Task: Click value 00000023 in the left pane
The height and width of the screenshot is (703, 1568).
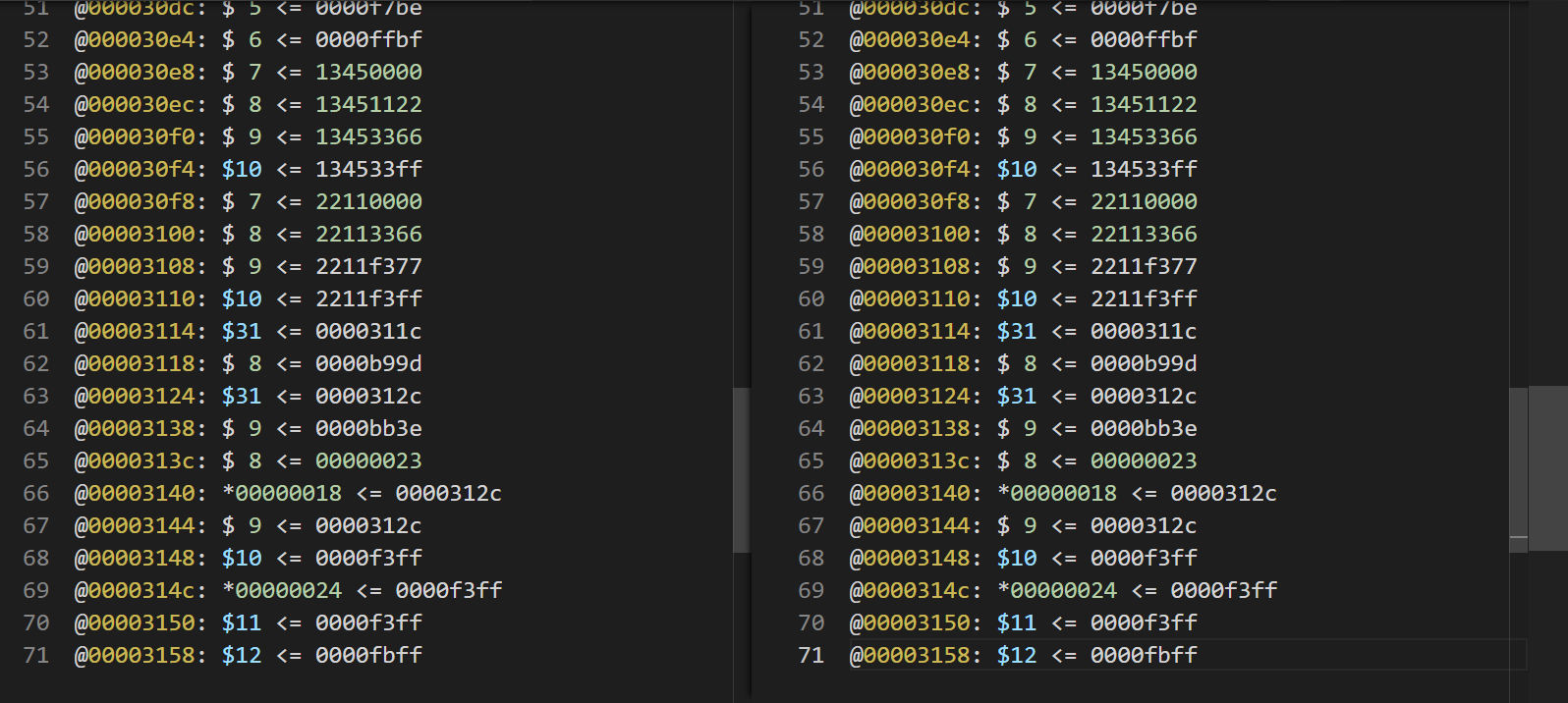Action: [368, 460]
